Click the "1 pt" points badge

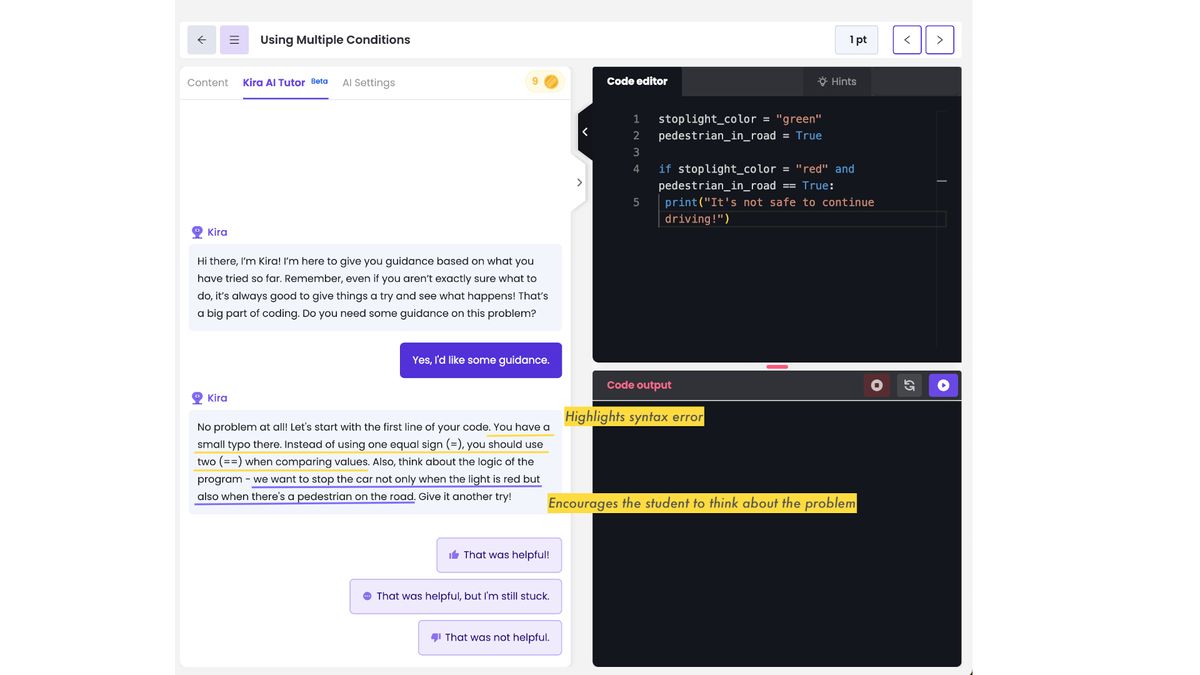tap(856, 39)
